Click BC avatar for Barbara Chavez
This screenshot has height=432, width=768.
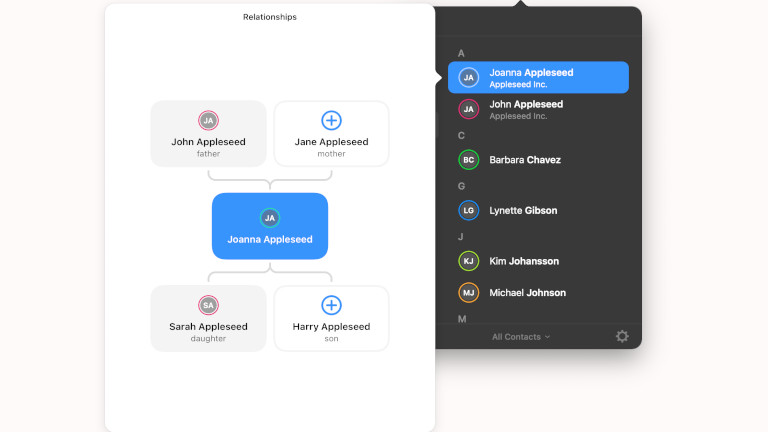click(x=468, y=160)
